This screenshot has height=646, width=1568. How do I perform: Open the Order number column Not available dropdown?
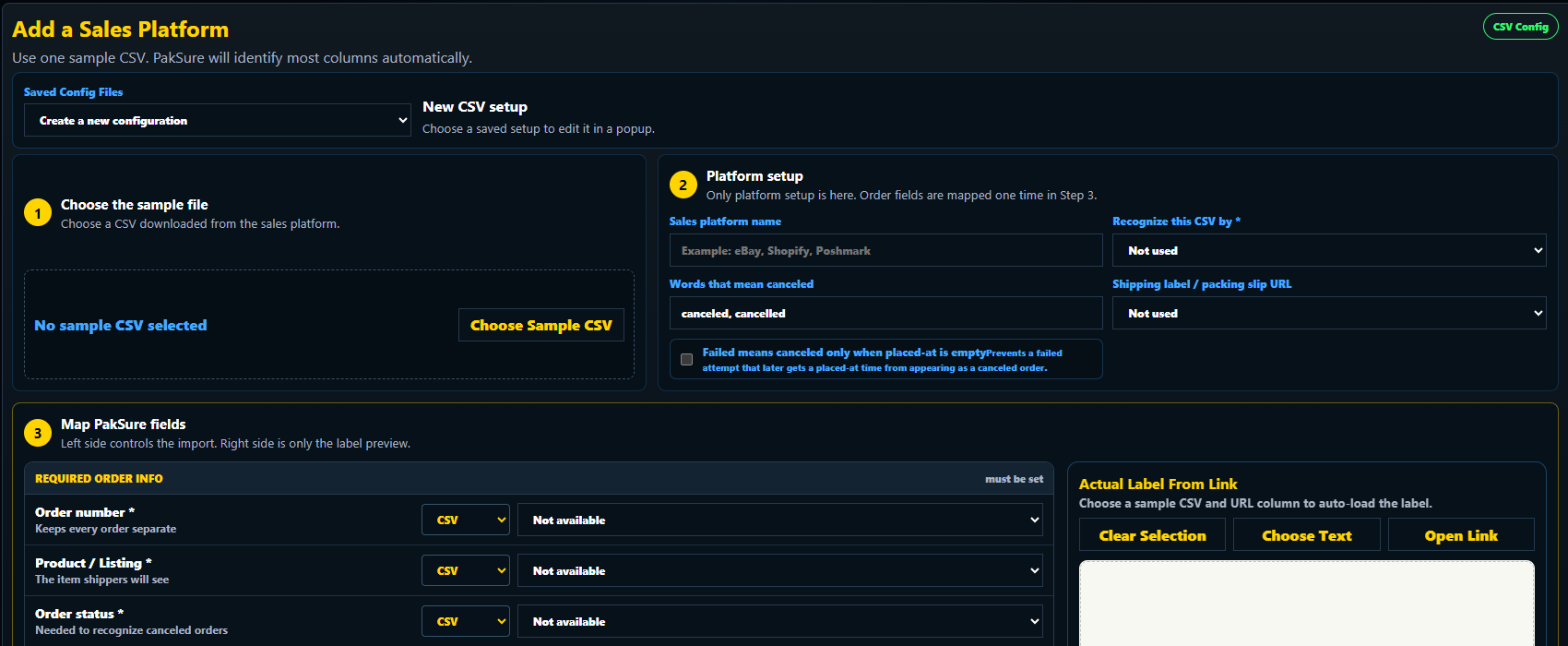coord(780,520)
